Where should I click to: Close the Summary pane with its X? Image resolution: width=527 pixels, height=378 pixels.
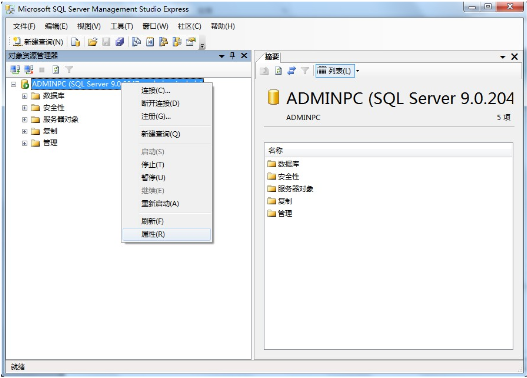click(514, 57)
